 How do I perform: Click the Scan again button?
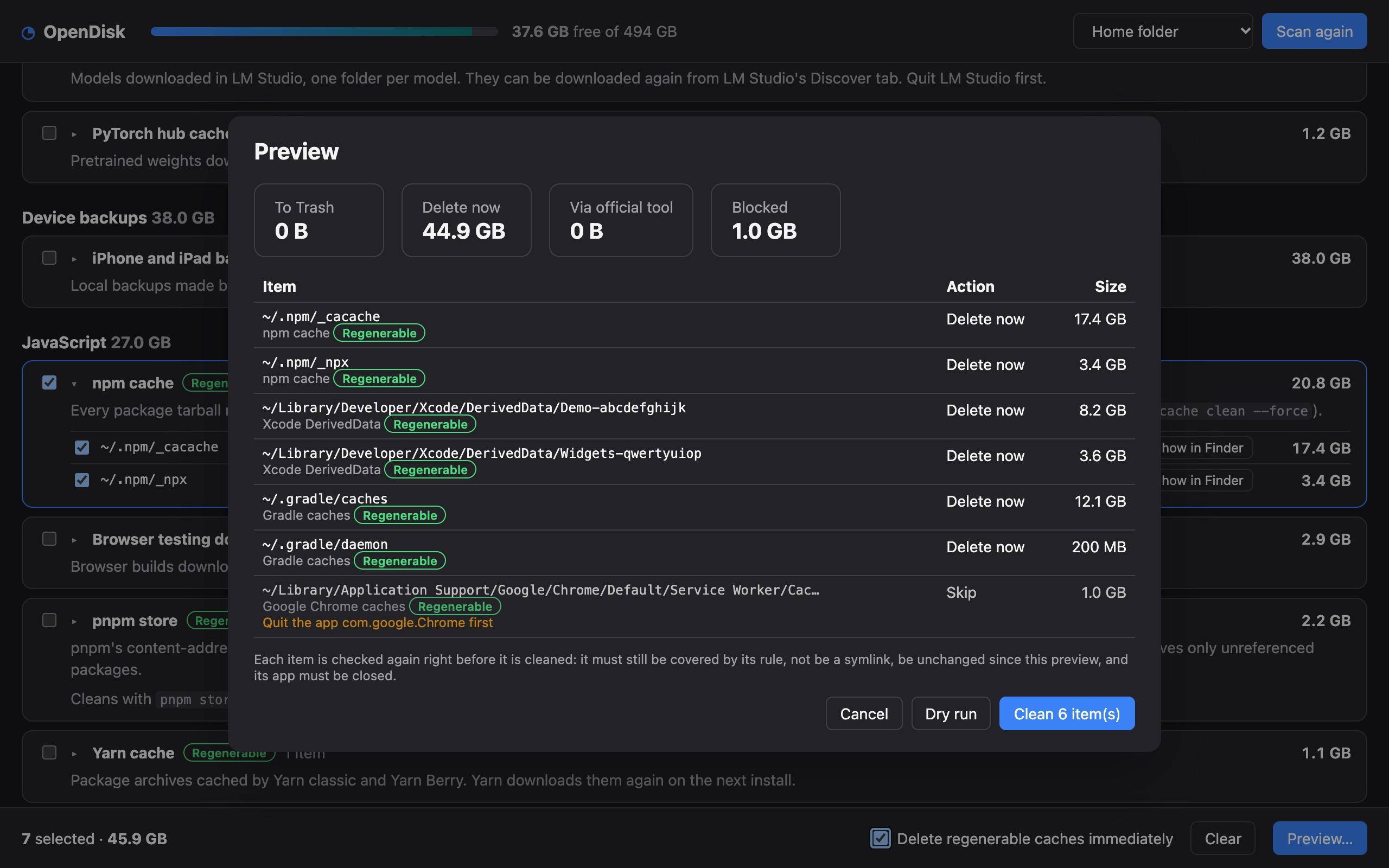pyautogui.click(x=1314, y=31)
